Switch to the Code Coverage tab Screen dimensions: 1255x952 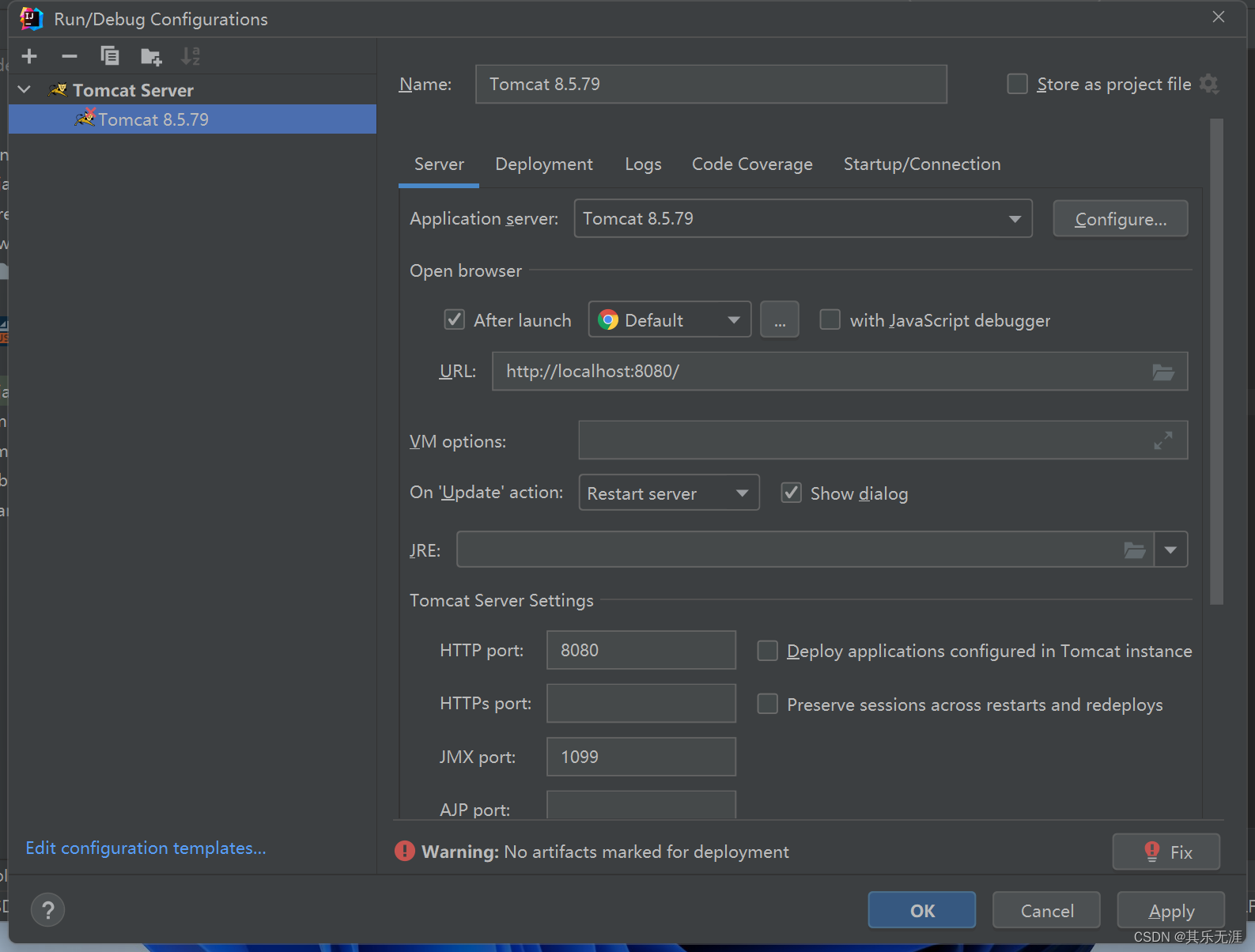752,164
